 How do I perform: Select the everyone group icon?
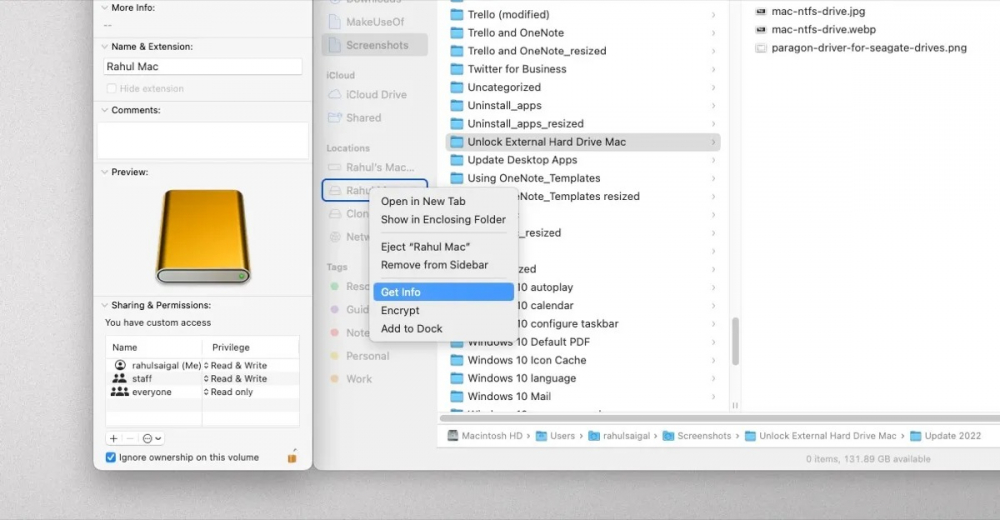(x=119, y=391)
